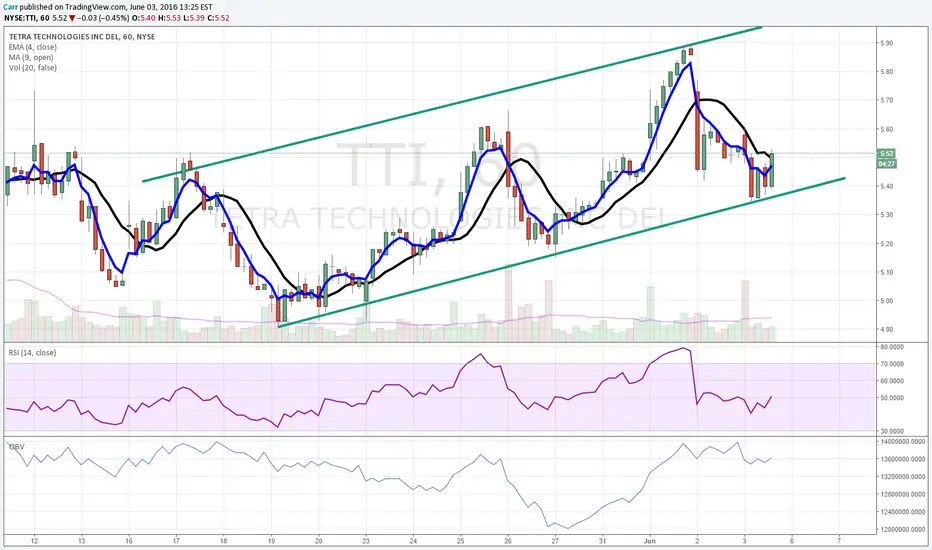This screenshot has height=550, width=932.
Task: Click the 23 date on the time axis
Action: click(x=366, y=540)
